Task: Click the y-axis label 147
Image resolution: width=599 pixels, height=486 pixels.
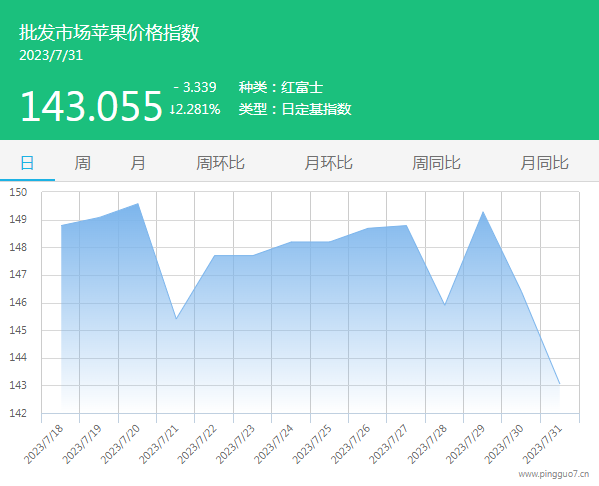Action: (x=18, y=275)
